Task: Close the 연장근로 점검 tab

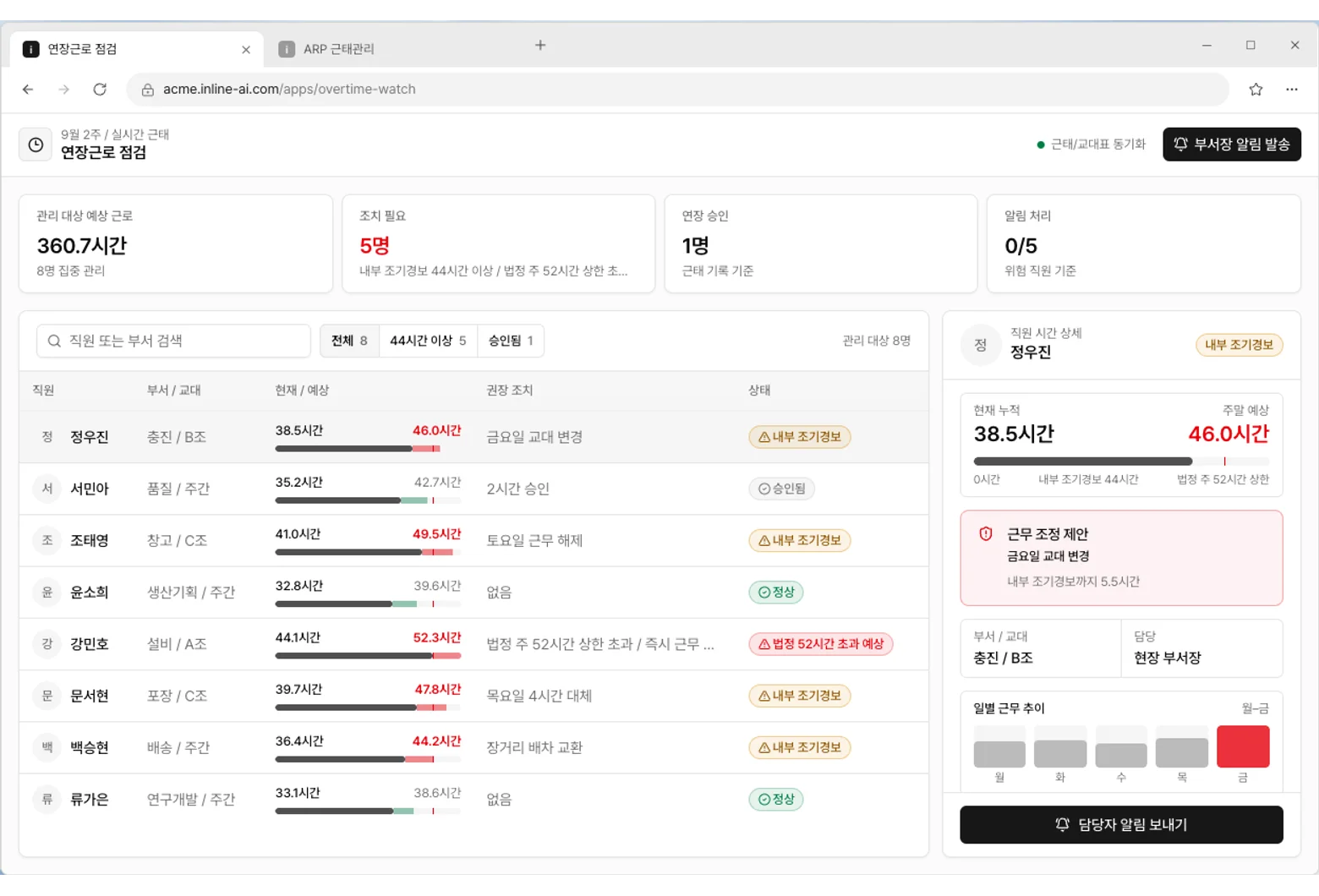Action: (246, 50)
